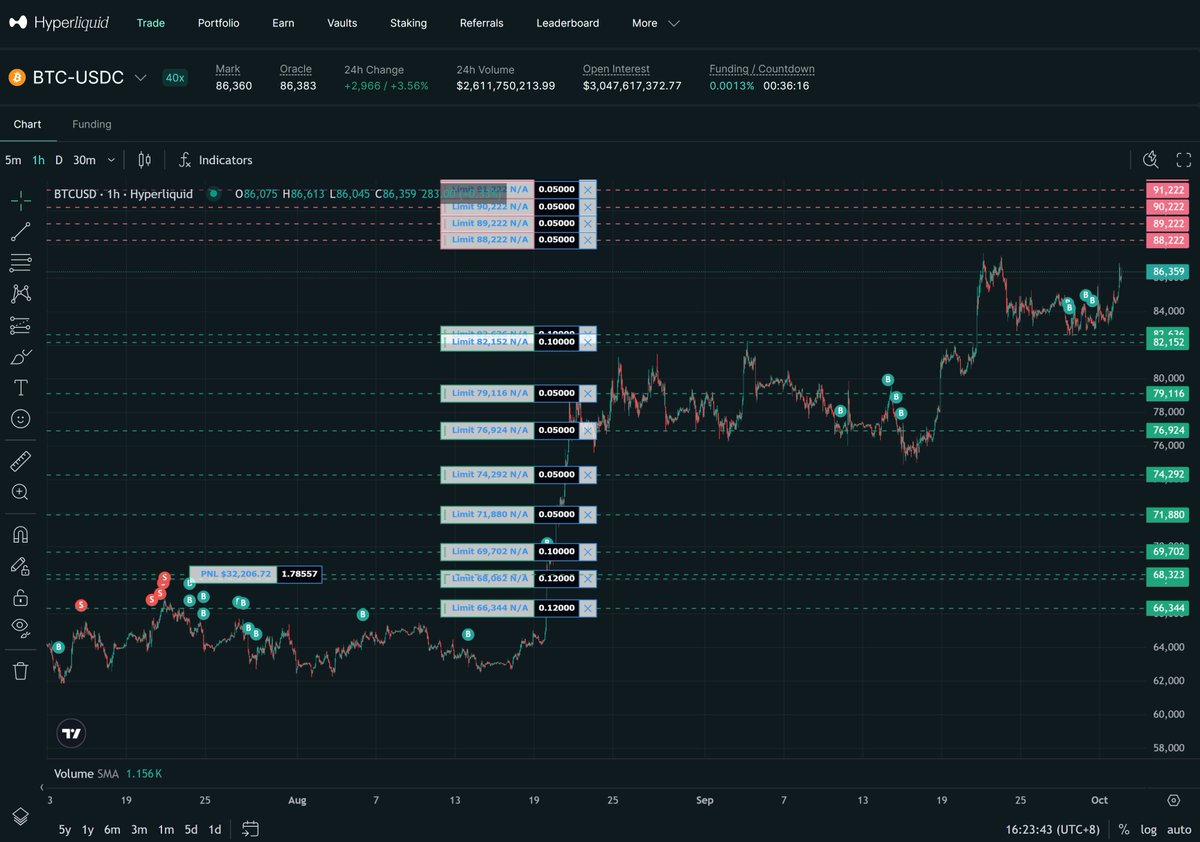This screenshot has height=842, width=1200.
Task: Toggle magnet mode for drawings
Action: pos(20,535)
